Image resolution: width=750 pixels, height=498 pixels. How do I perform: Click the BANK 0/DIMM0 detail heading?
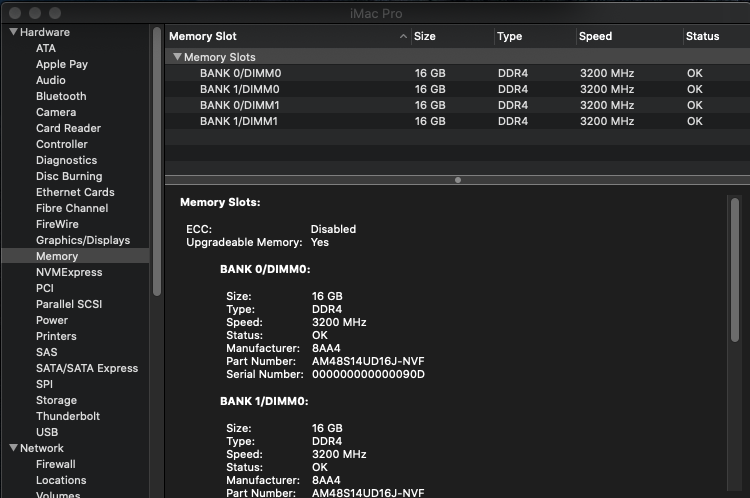tap(265, 269)
